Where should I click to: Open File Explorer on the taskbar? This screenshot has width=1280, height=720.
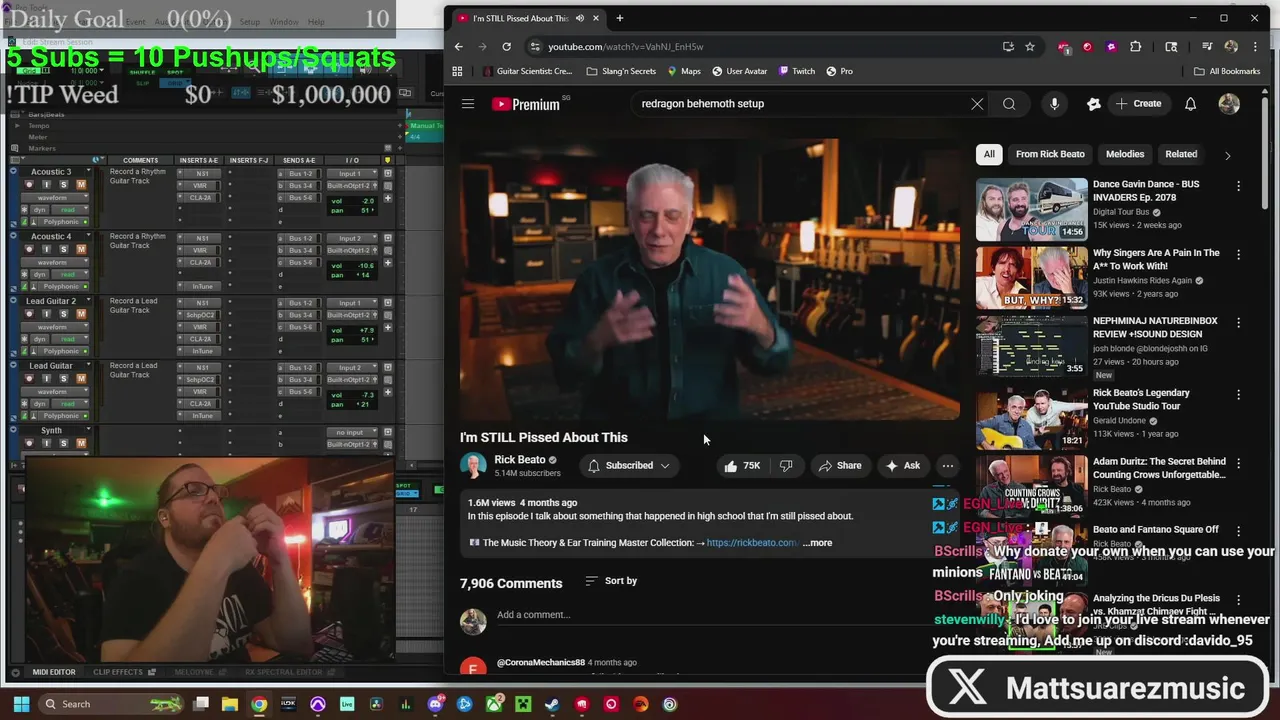[x=230, y=704]
